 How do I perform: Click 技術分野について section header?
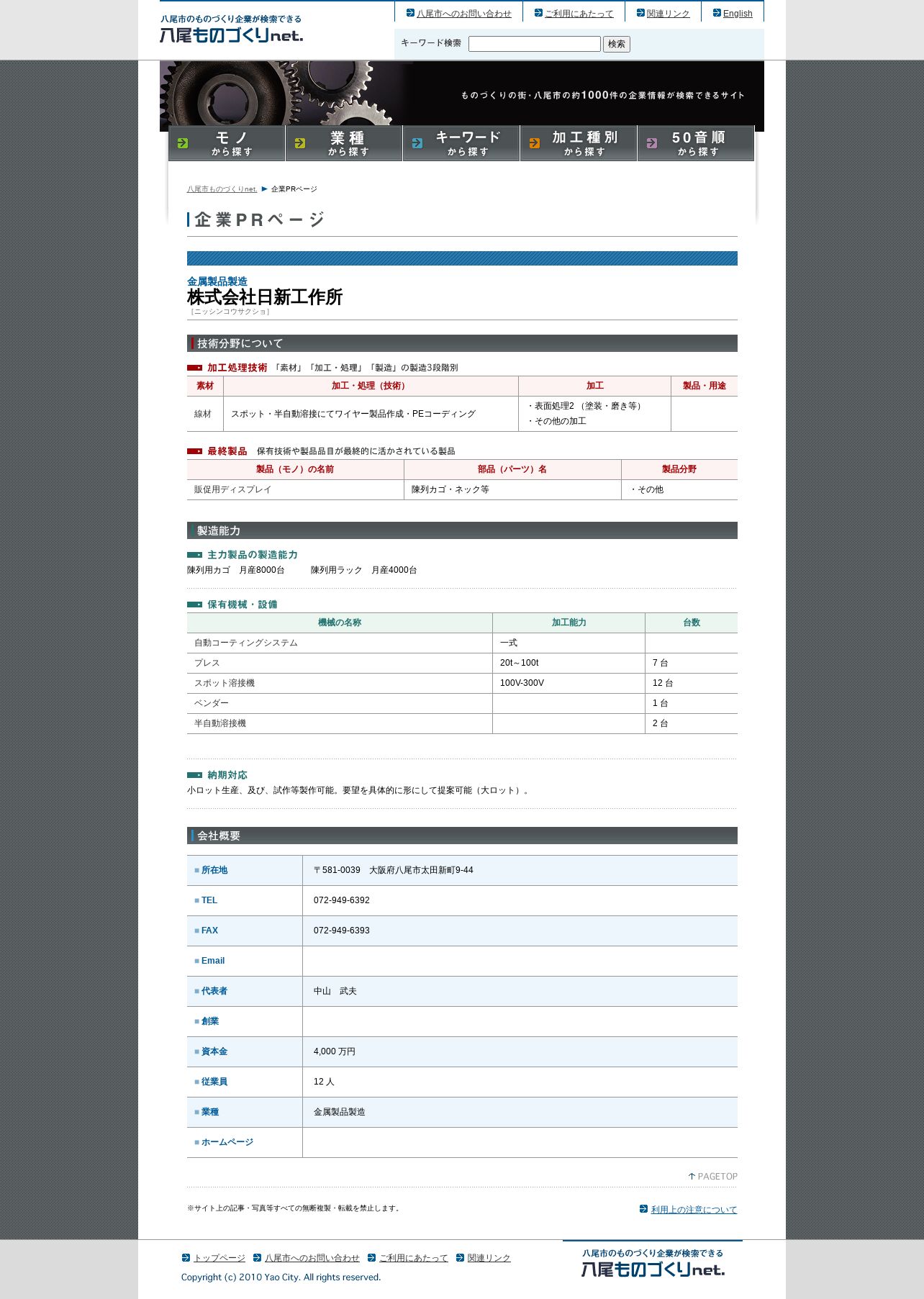pos(462,343)
